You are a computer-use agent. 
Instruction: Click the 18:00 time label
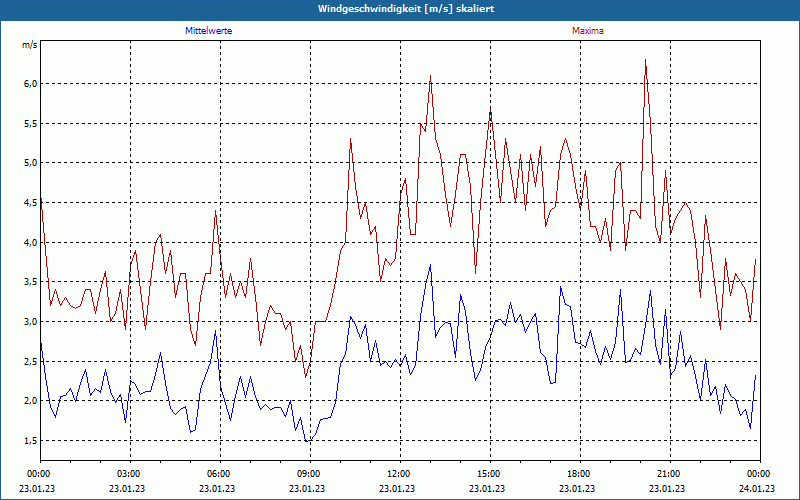click(x=580, y=474)
